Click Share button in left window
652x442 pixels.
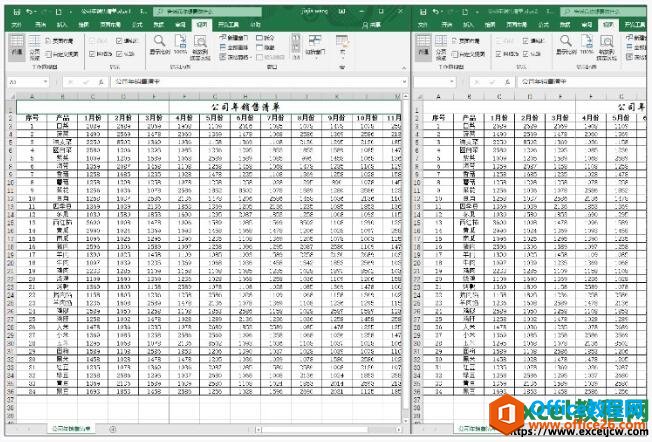coord(371,25)
